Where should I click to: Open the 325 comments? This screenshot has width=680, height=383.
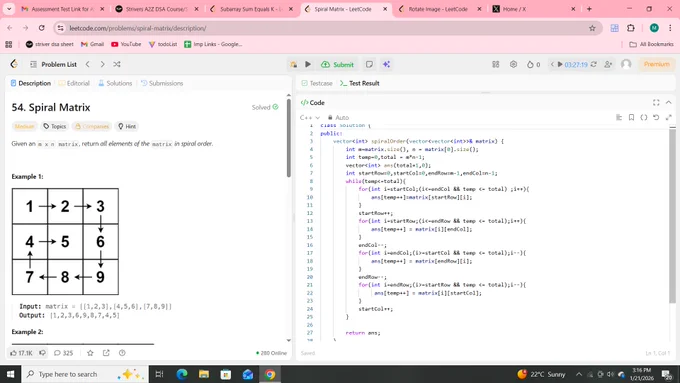(x=63, y=353)
